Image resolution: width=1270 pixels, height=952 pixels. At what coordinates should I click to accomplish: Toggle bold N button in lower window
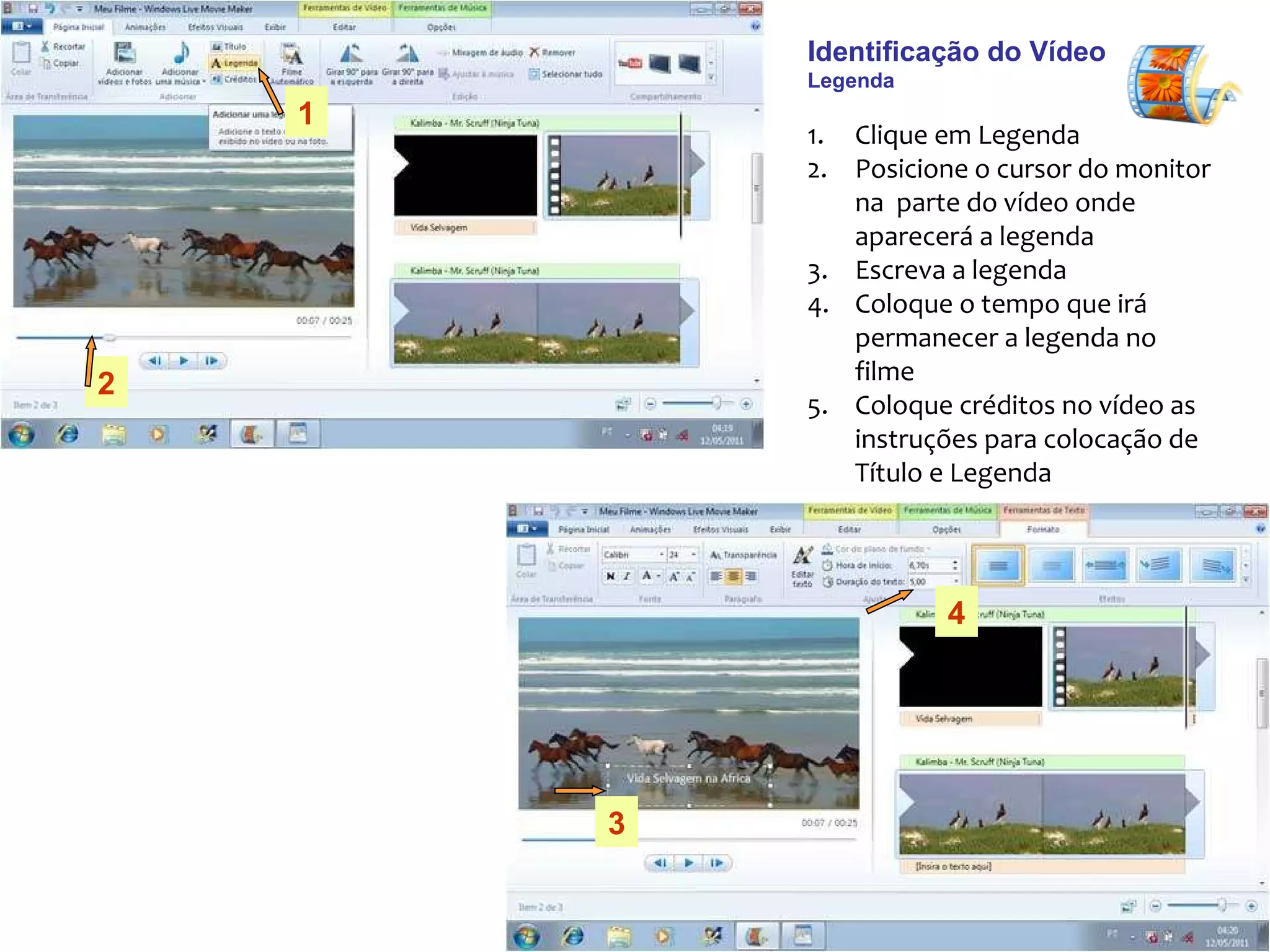(610, 576)
